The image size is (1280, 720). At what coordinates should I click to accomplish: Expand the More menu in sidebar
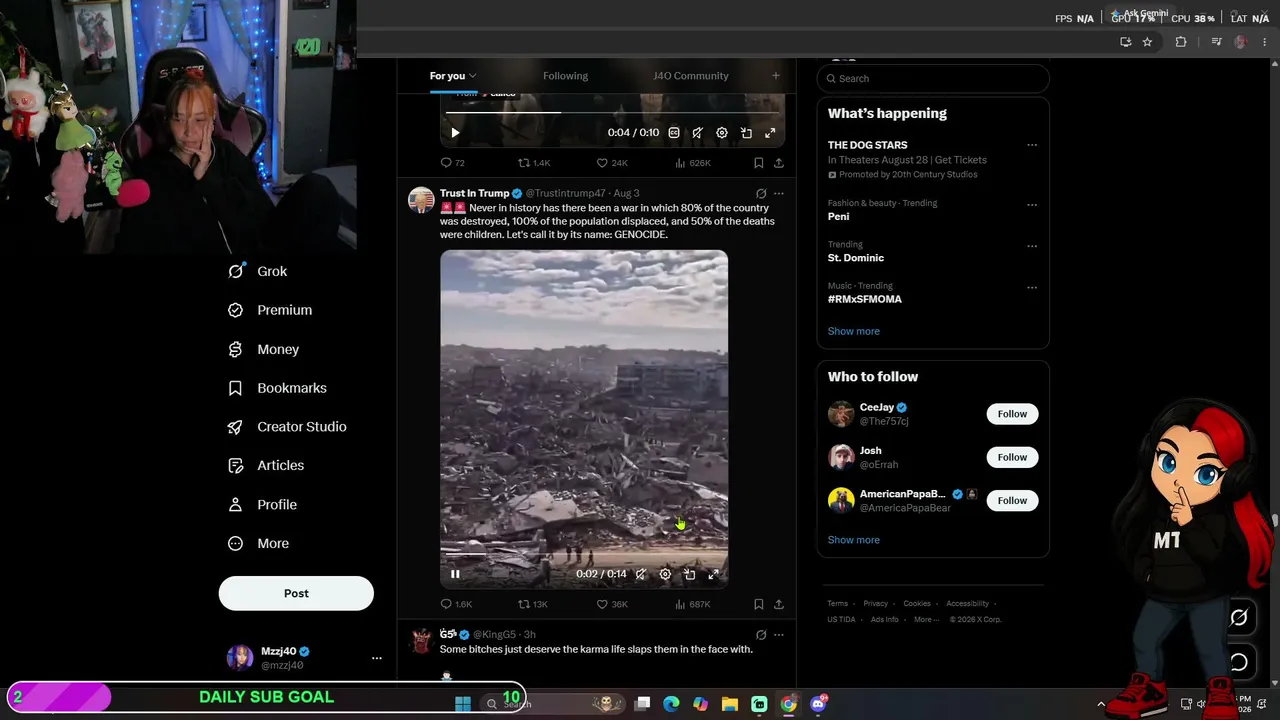coord(258,544)
